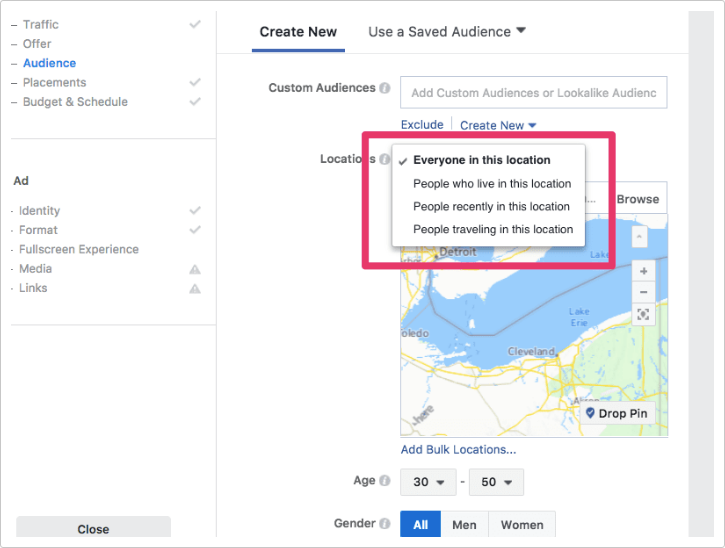
Task: Select the All gender option
Action: click(420, 524)
